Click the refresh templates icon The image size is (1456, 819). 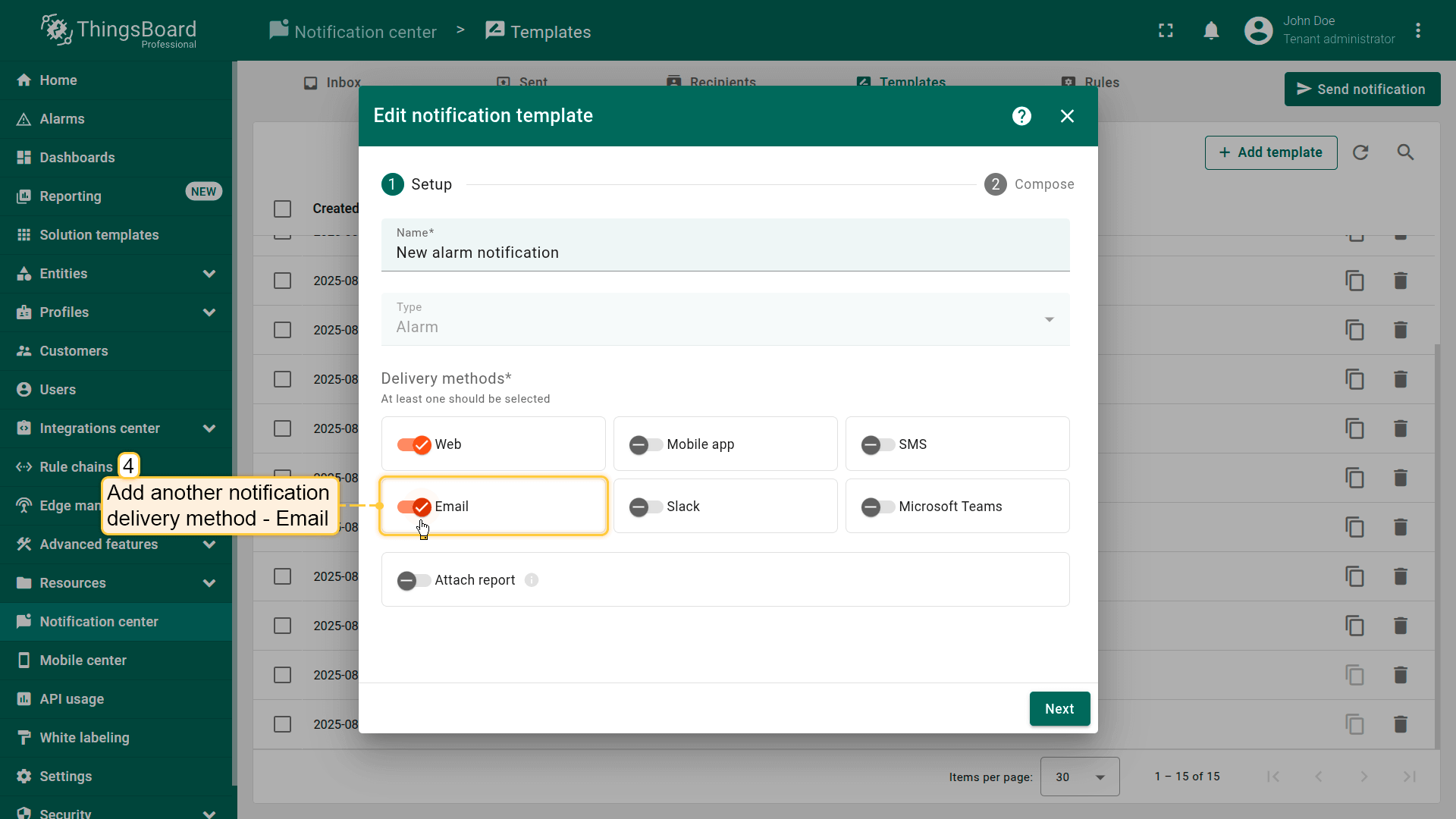click(1360, 152)
